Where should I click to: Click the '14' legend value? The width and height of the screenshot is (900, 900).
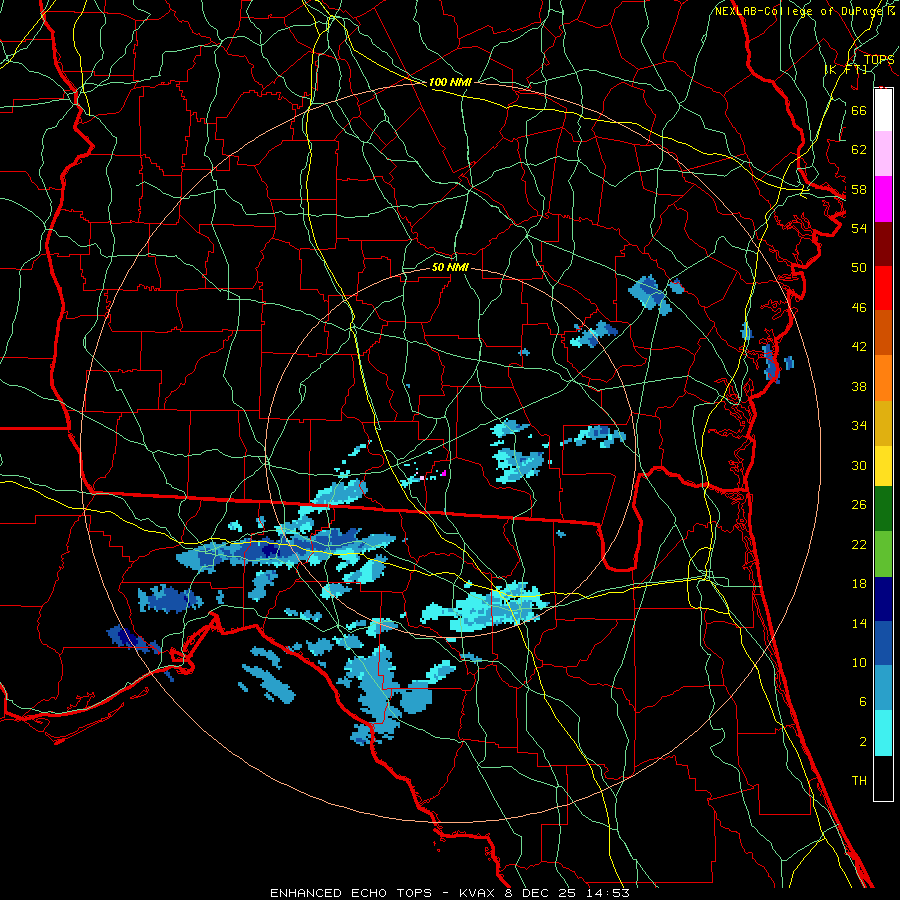click(859, 623)
